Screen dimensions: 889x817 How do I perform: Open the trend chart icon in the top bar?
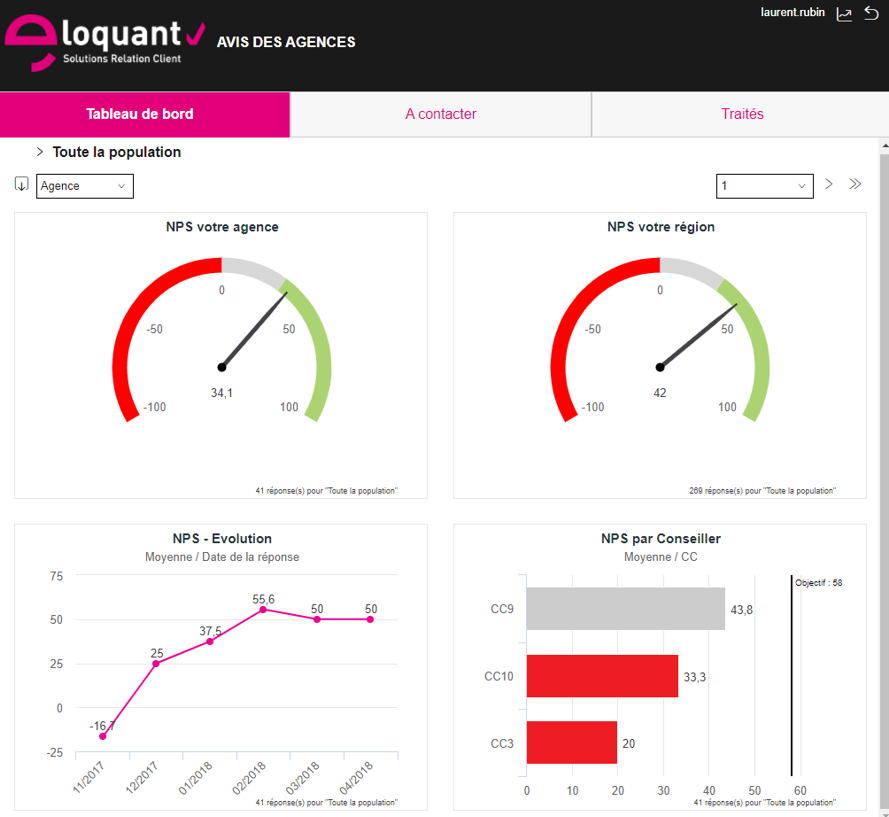click(x=844, y=13)
